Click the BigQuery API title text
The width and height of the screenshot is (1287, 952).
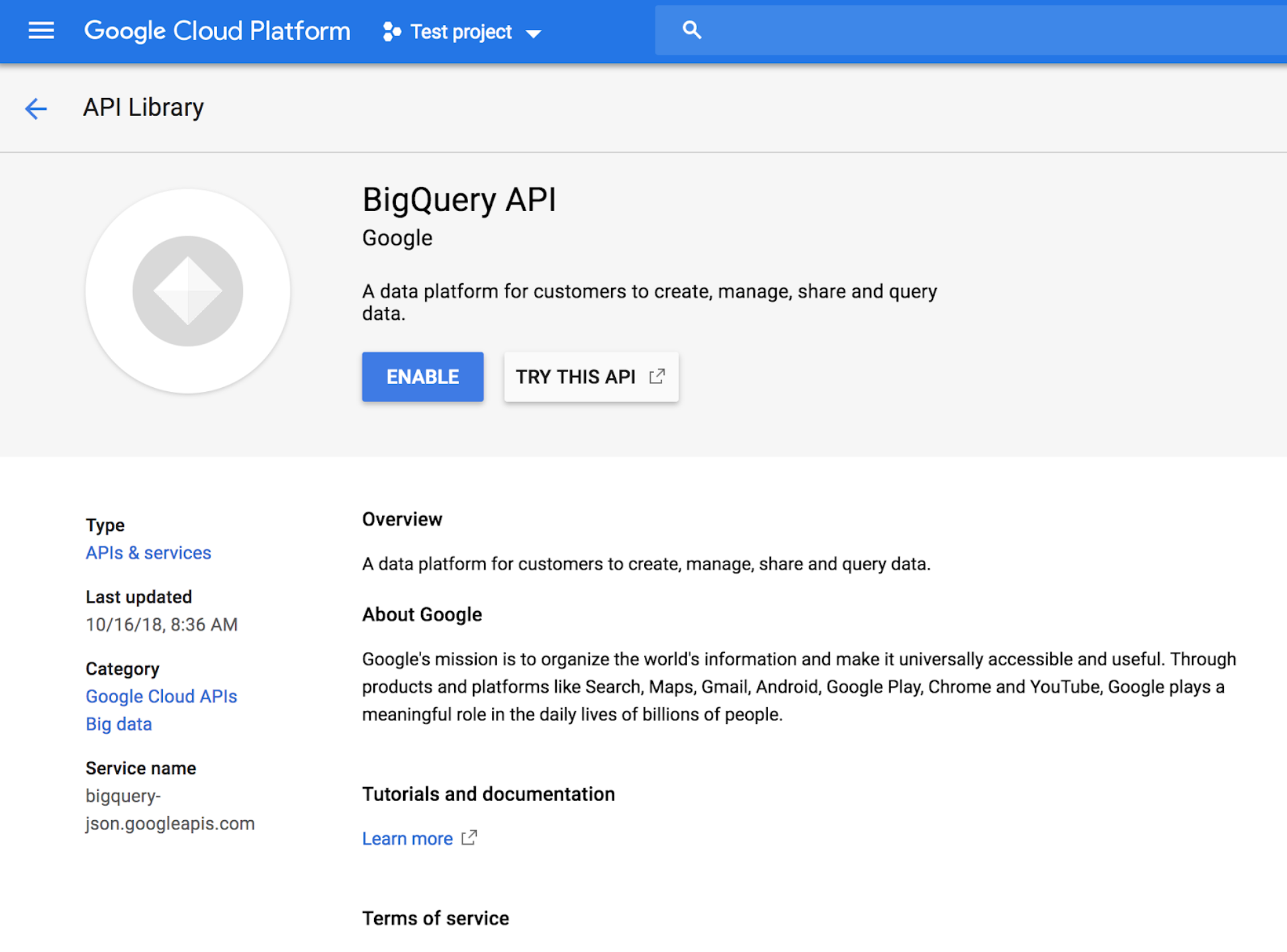tap(459, 200)
